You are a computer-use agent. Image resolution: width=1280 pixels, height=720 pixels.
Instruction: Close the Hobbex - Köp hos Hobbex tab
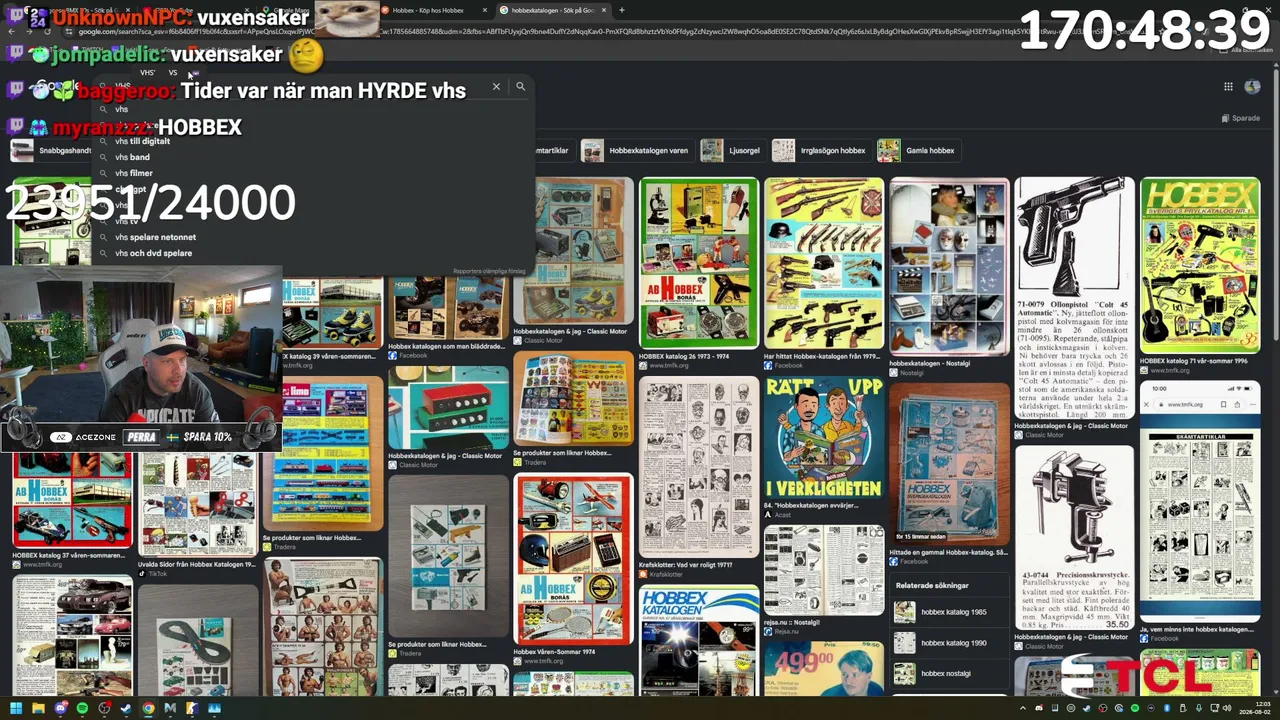point(485,10)
